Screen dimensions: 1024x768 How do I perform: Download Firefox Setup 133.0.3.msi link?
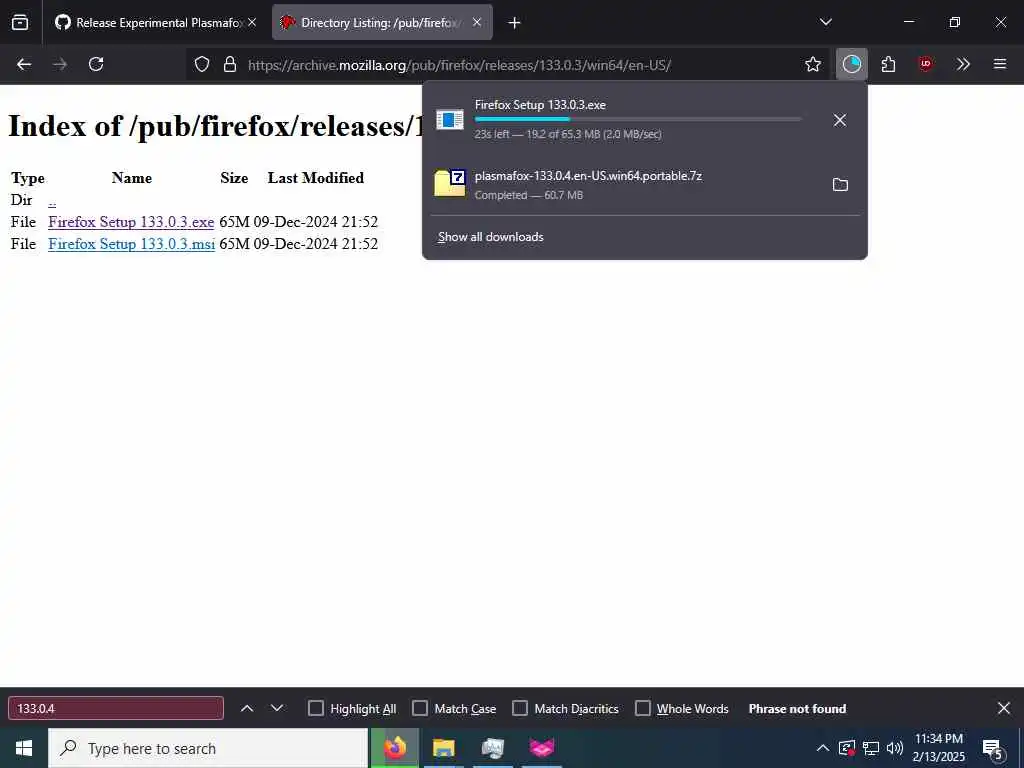[131, 244]
